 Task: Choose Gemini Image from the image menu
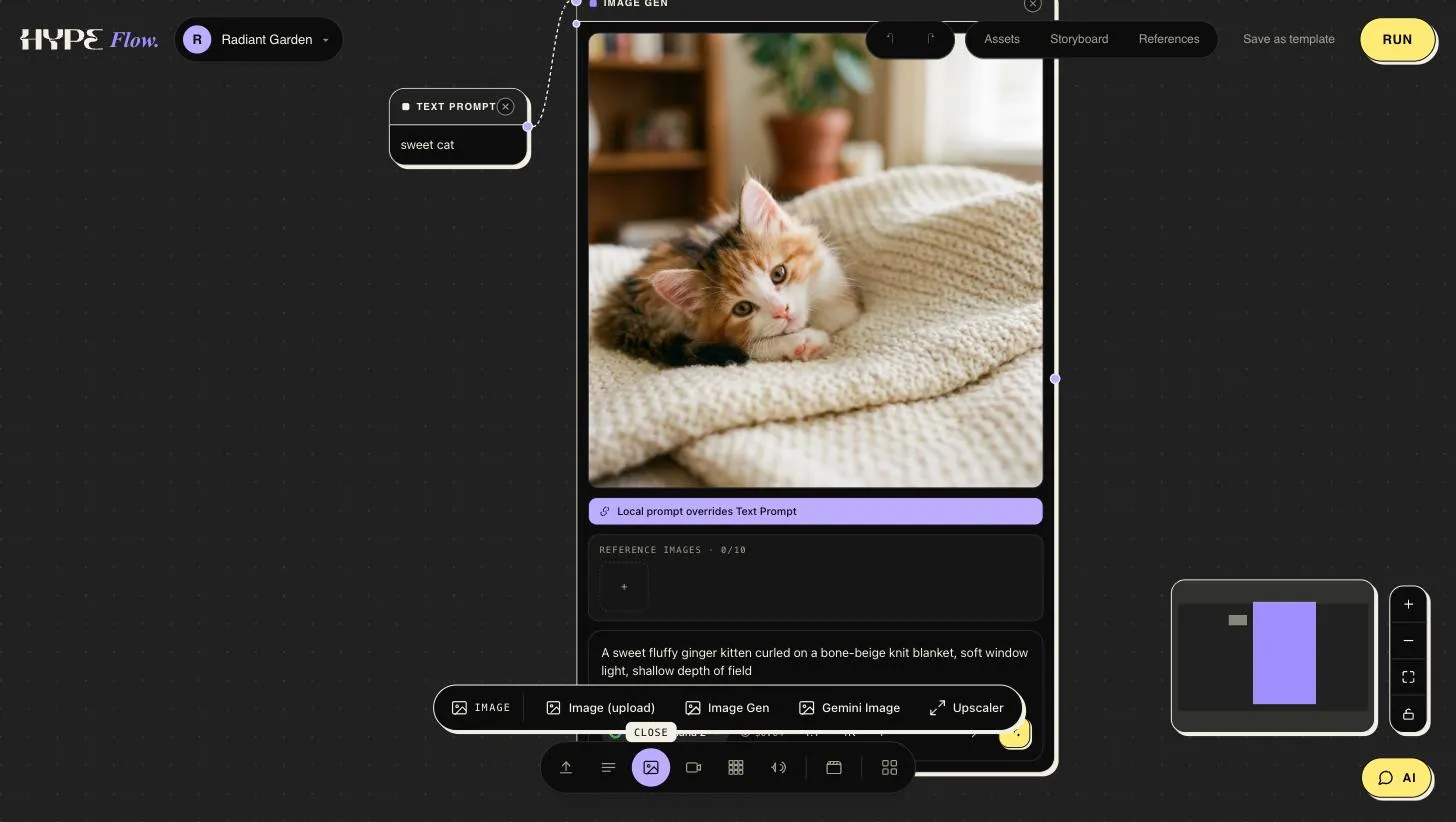point(849,708)
